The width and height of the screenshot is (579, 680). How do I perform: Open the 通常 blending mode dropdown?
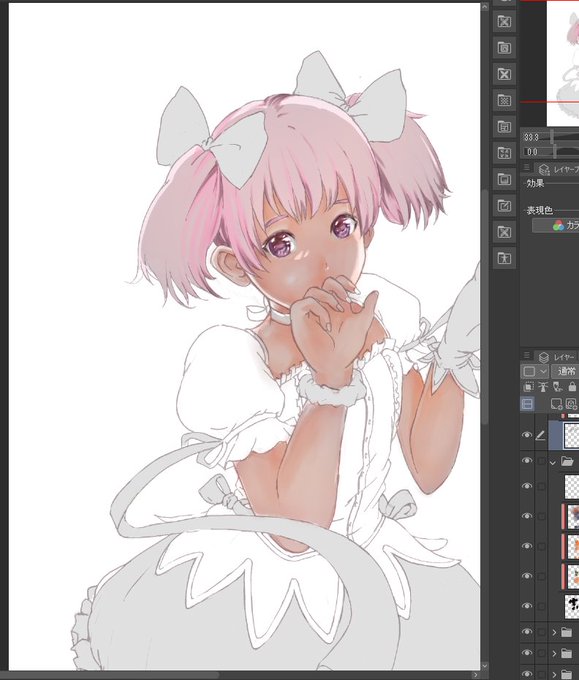(x=565, y=371)
